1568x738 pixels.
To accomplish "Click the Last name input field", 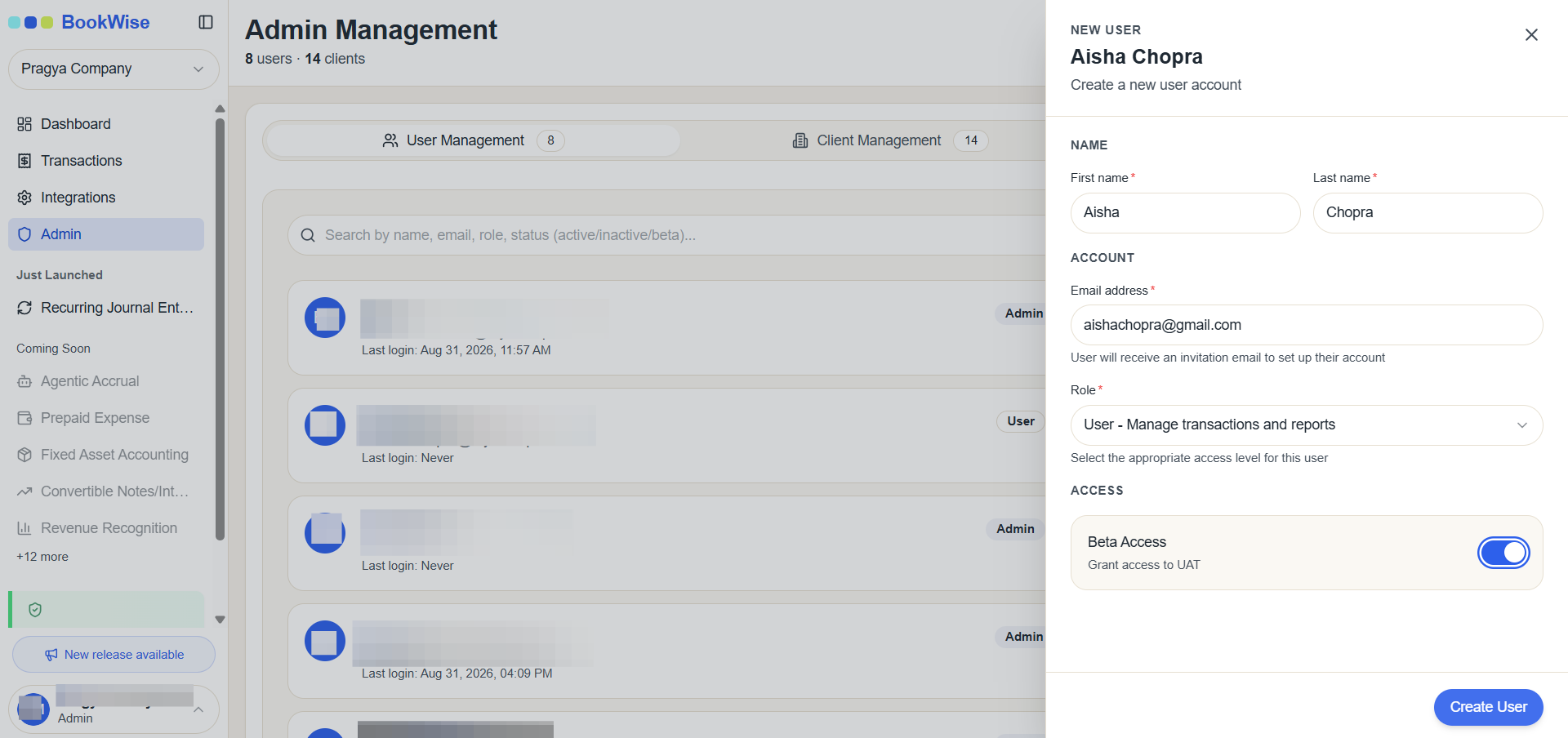I will [x=1428, y=213].
